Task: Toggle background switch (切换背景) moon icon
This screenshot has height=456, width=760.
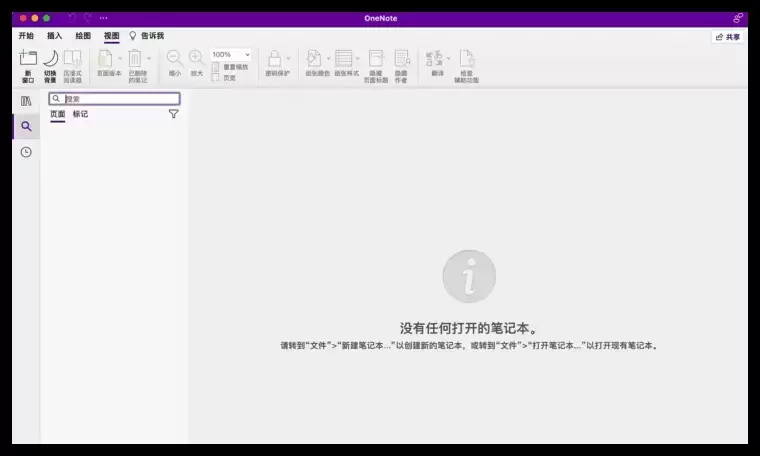Action: coord(50,66)
